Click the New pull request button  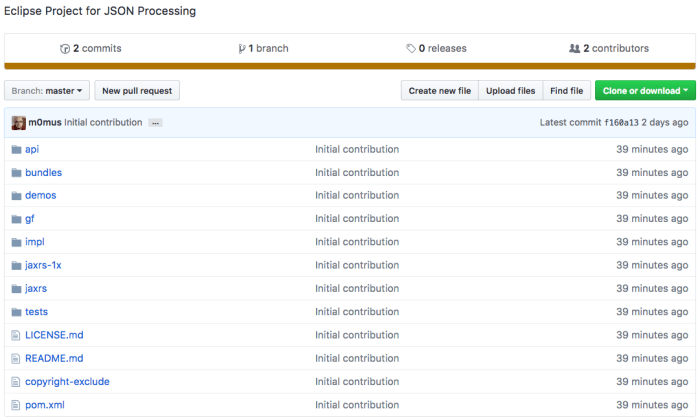click(x=137, y=91)
